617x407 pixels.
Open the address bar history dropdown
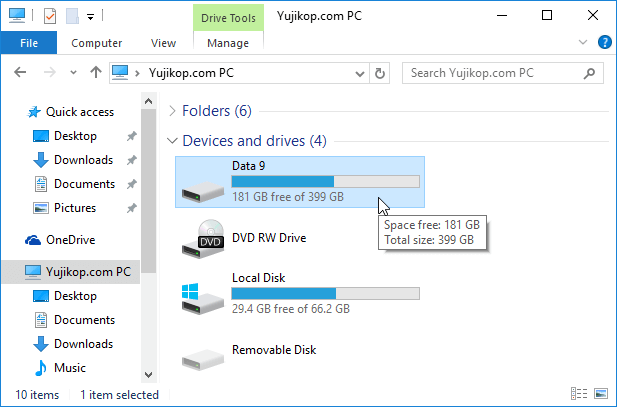coord(359,73)
